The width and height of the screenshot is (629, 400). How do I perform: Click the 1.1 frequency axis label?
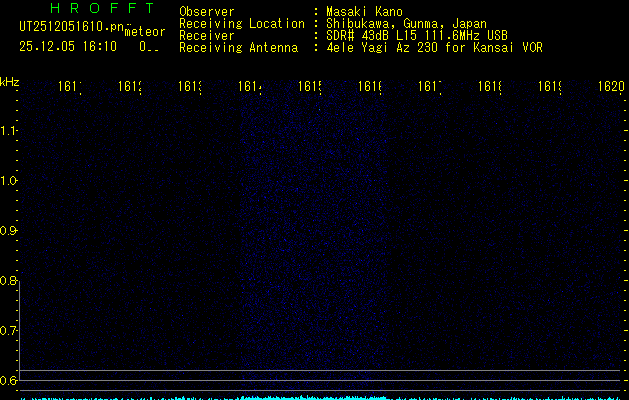tap(8, 131)
